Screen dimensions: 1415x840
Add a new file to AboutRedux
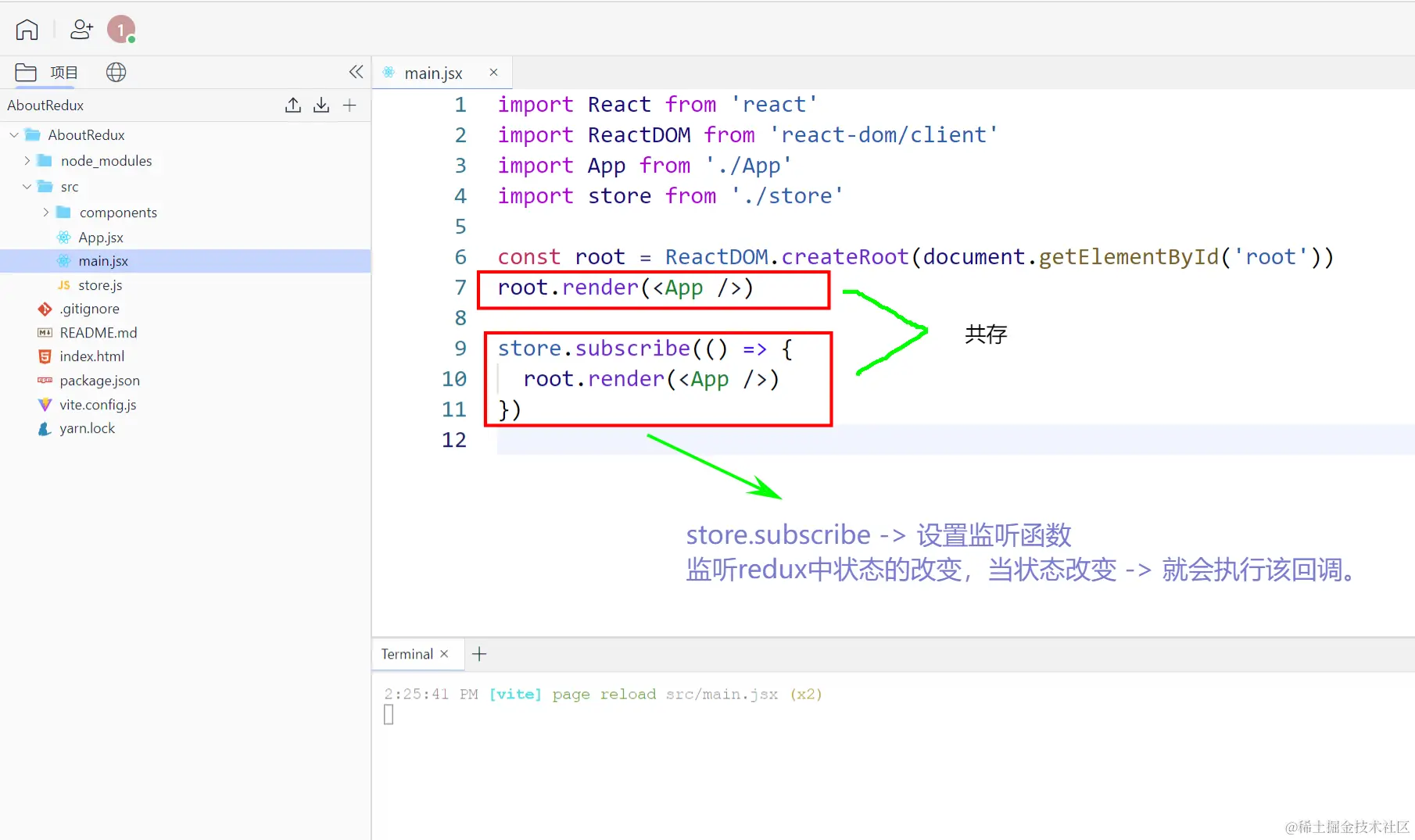point(349,105)
